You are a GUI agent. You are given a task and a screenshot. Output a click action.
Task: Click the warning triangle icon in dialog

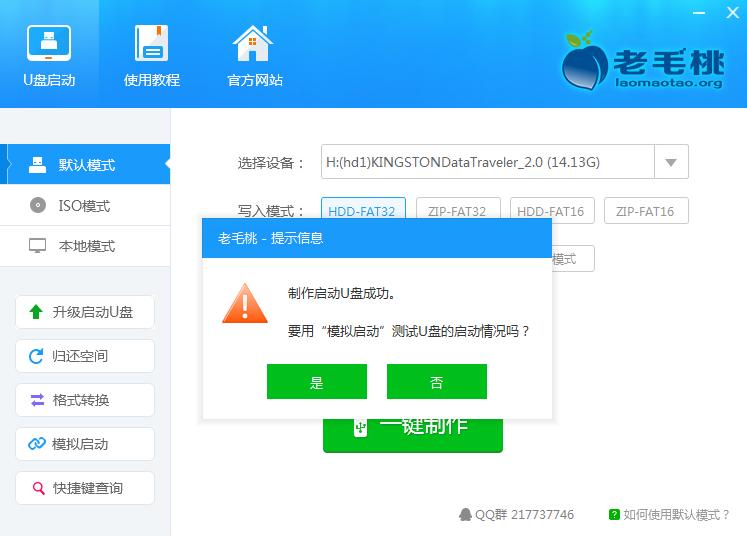pos(245,303)
